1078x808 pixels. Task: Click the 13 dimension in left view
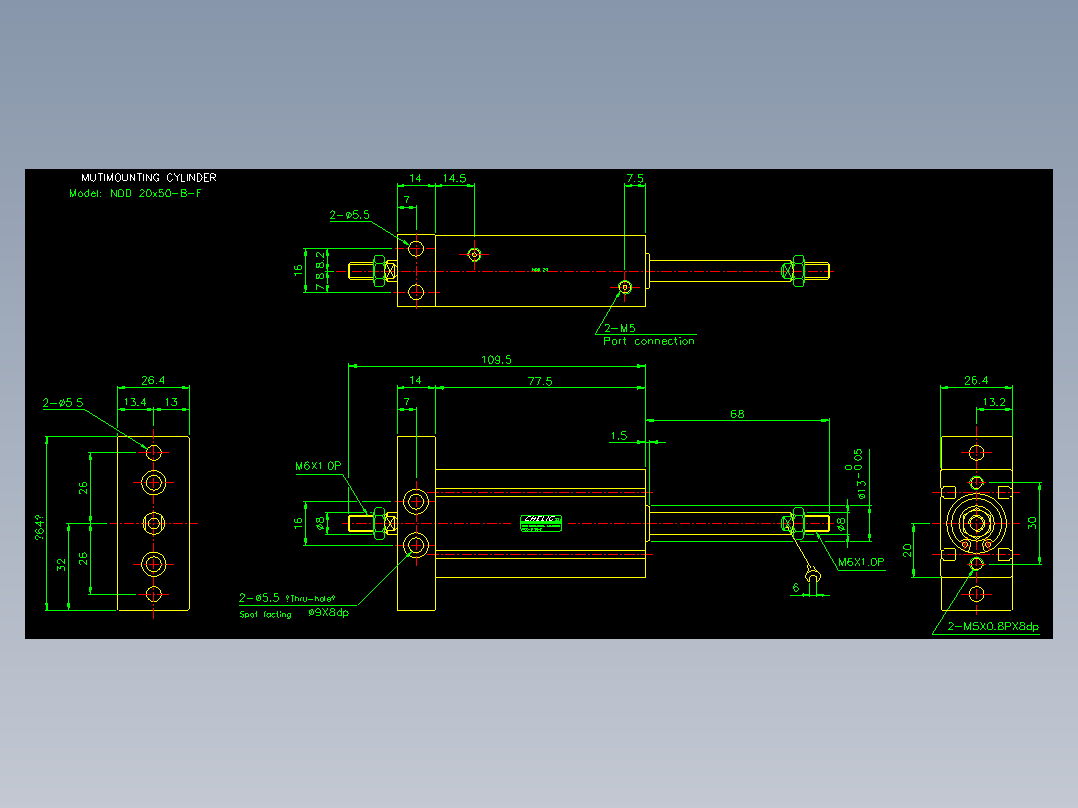click(x=171, y=402)
